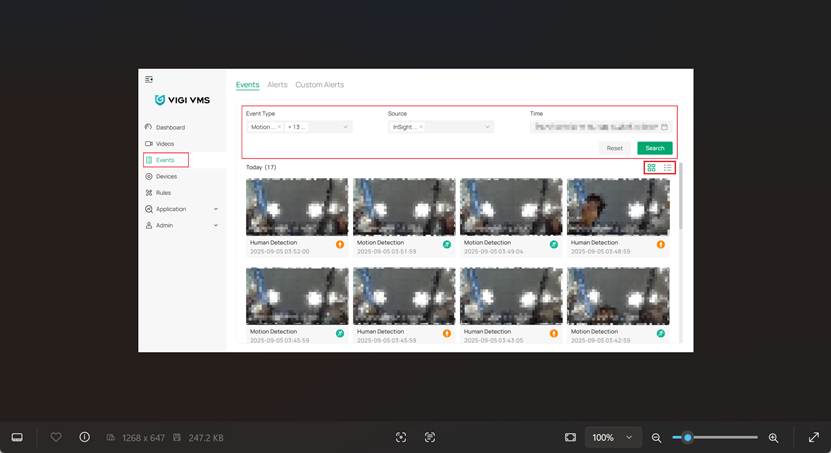Open Dashboard from the sidebar
The height and width of the screenshot is (453, 831).
click(169, 127)
